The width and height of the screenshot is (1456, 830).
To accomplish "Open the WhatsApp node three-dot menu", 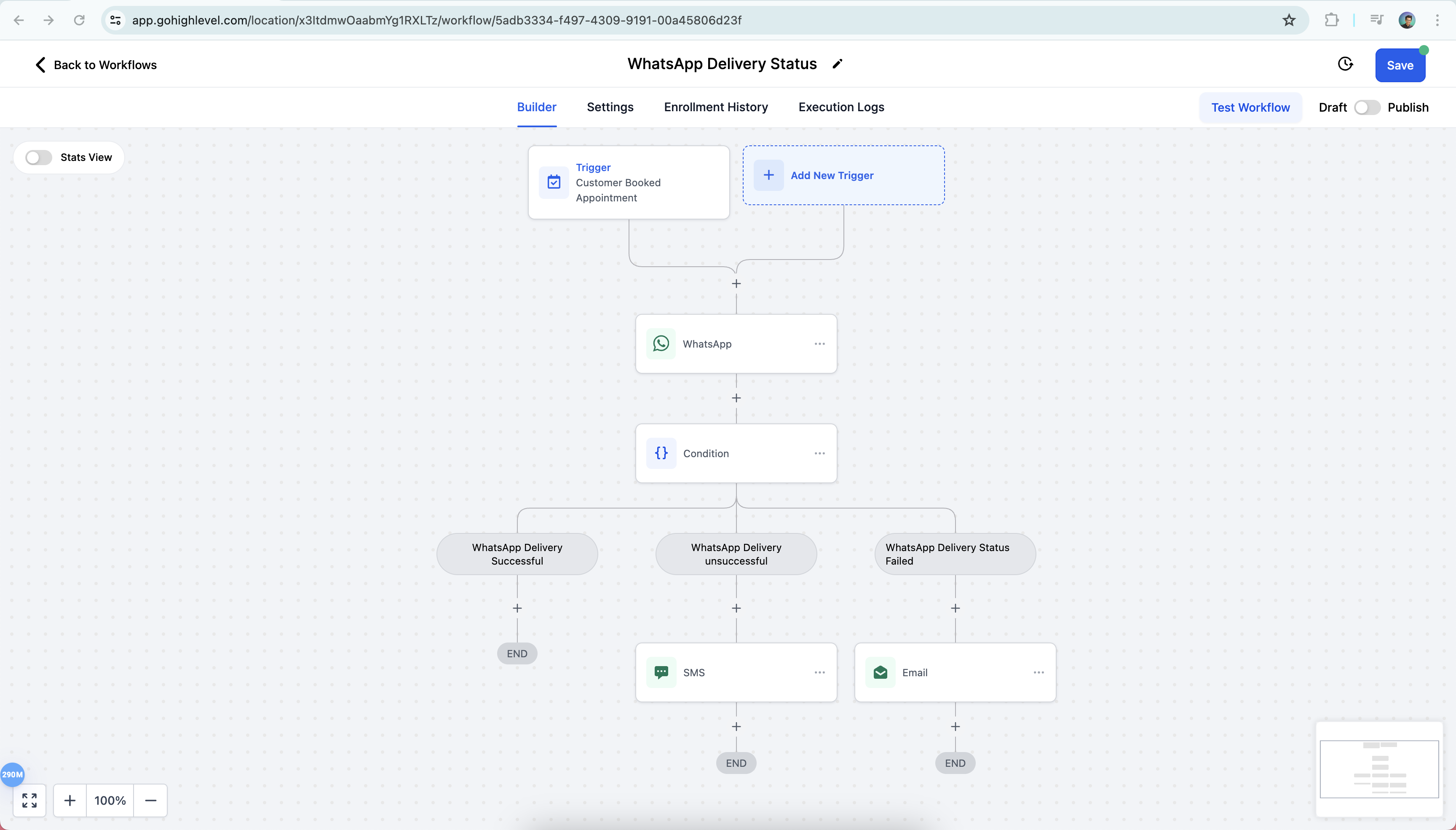I will click(819, 344).
